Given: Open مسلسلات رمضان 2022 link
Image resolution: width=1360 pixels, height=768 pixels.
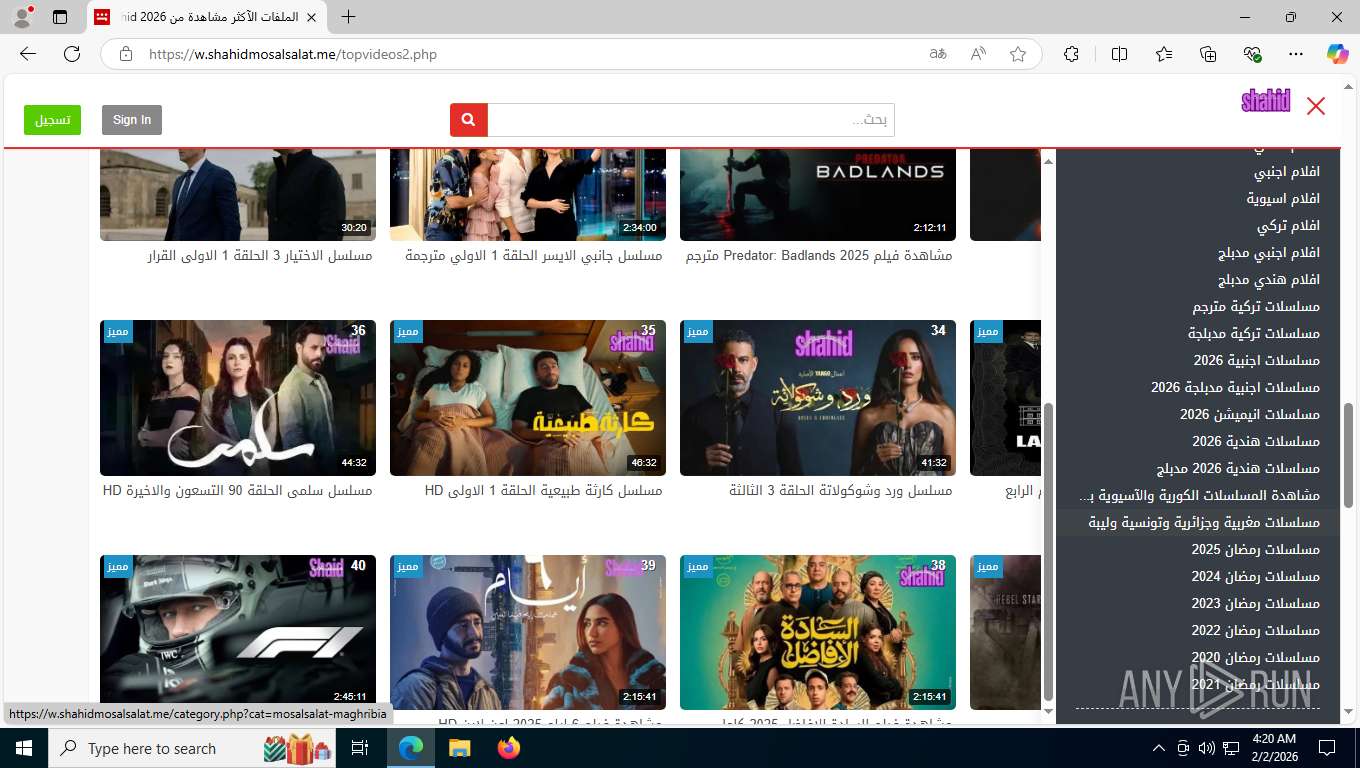Looking at the screenshot, I should pyautogui.click(x=1255, y=631).
